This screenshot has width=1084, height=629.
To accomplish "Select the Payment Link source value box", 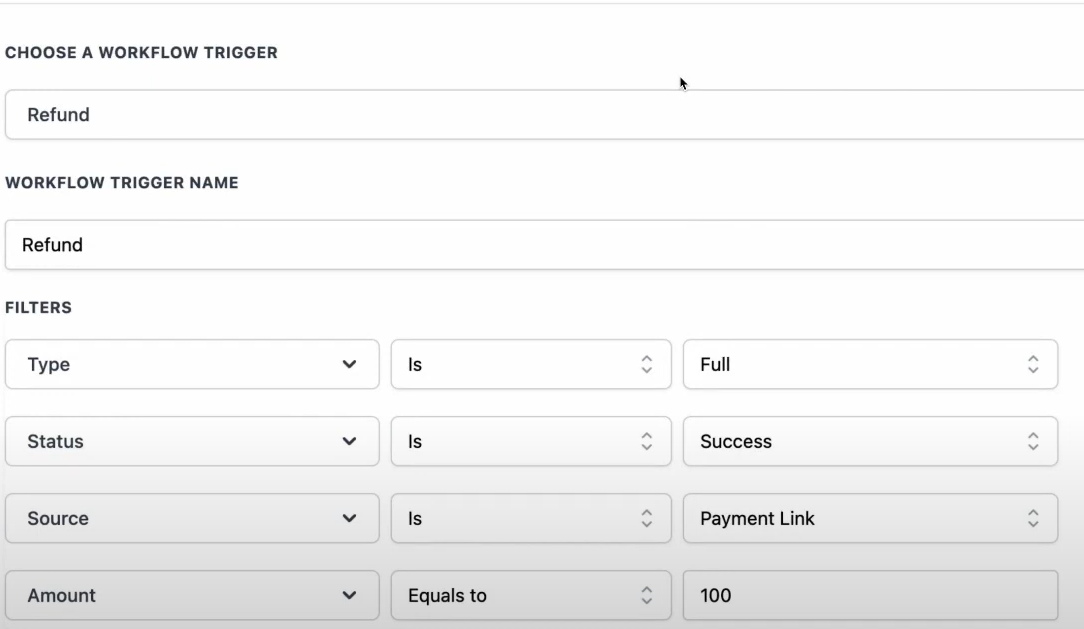I will coord(850,518).
